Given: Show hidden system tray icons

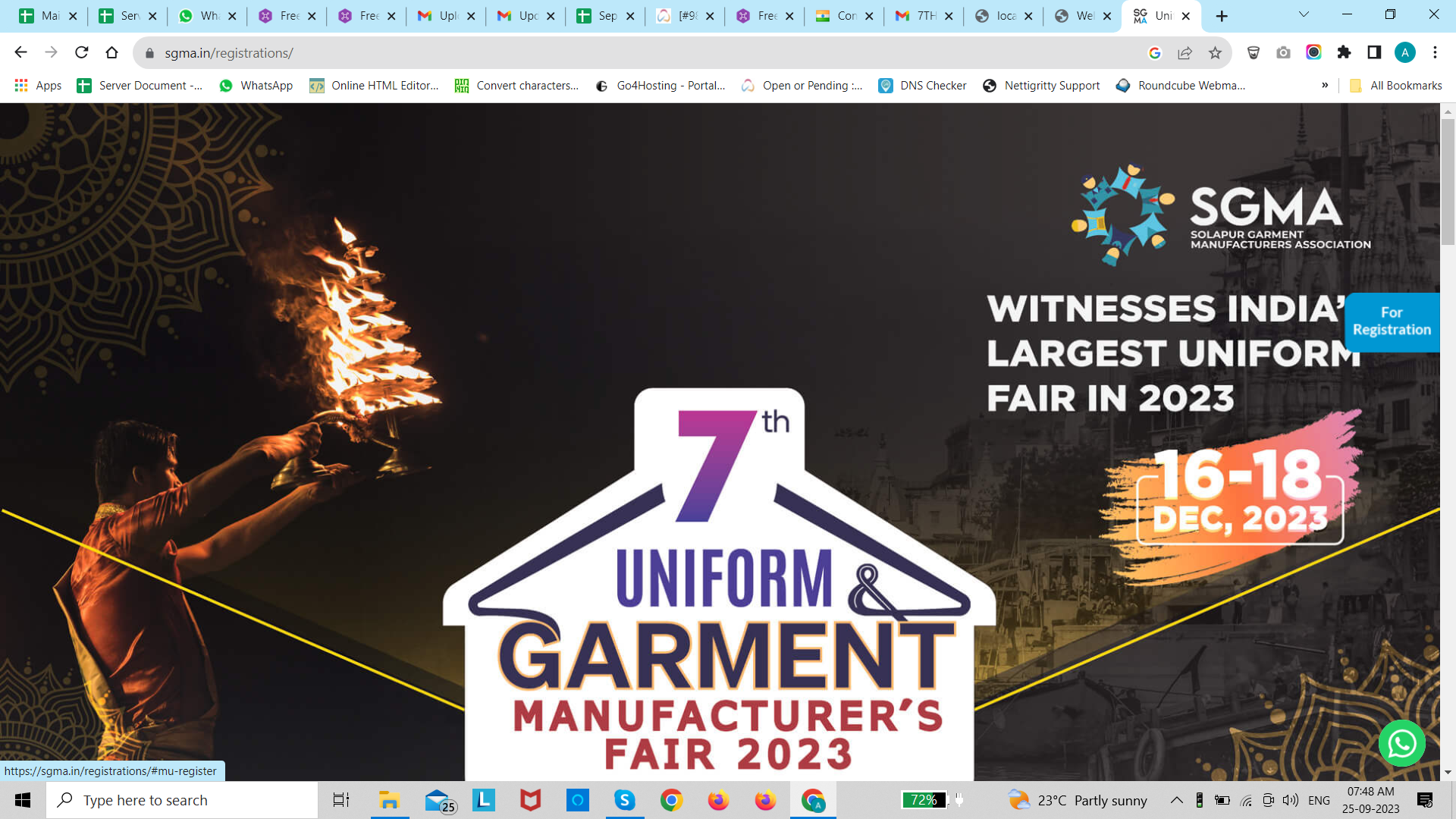Looking at the screenshot, I should tap(1176, 800).
